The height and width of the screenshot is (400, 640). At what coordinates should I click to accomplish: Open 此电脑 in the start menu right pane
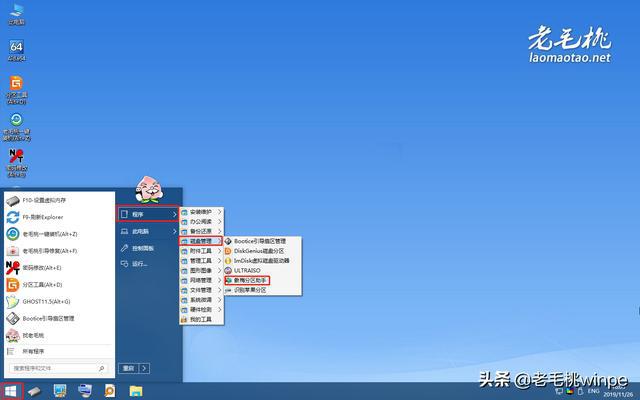tap(148, 231)
